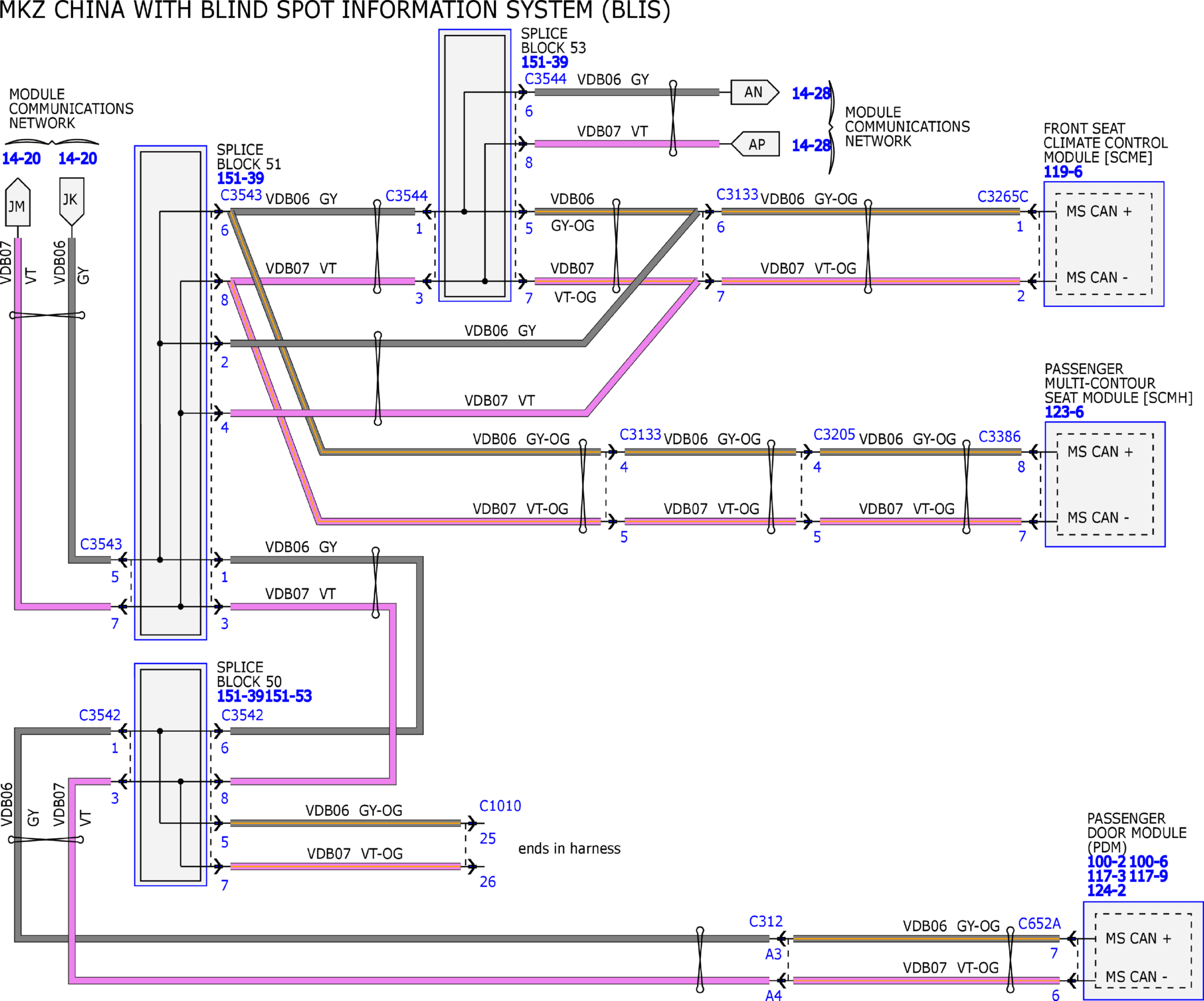Click "MS CAN -" inside the SCME module
The height and width of the screenshot is (1001, 1204).
tap(1097, 278)
